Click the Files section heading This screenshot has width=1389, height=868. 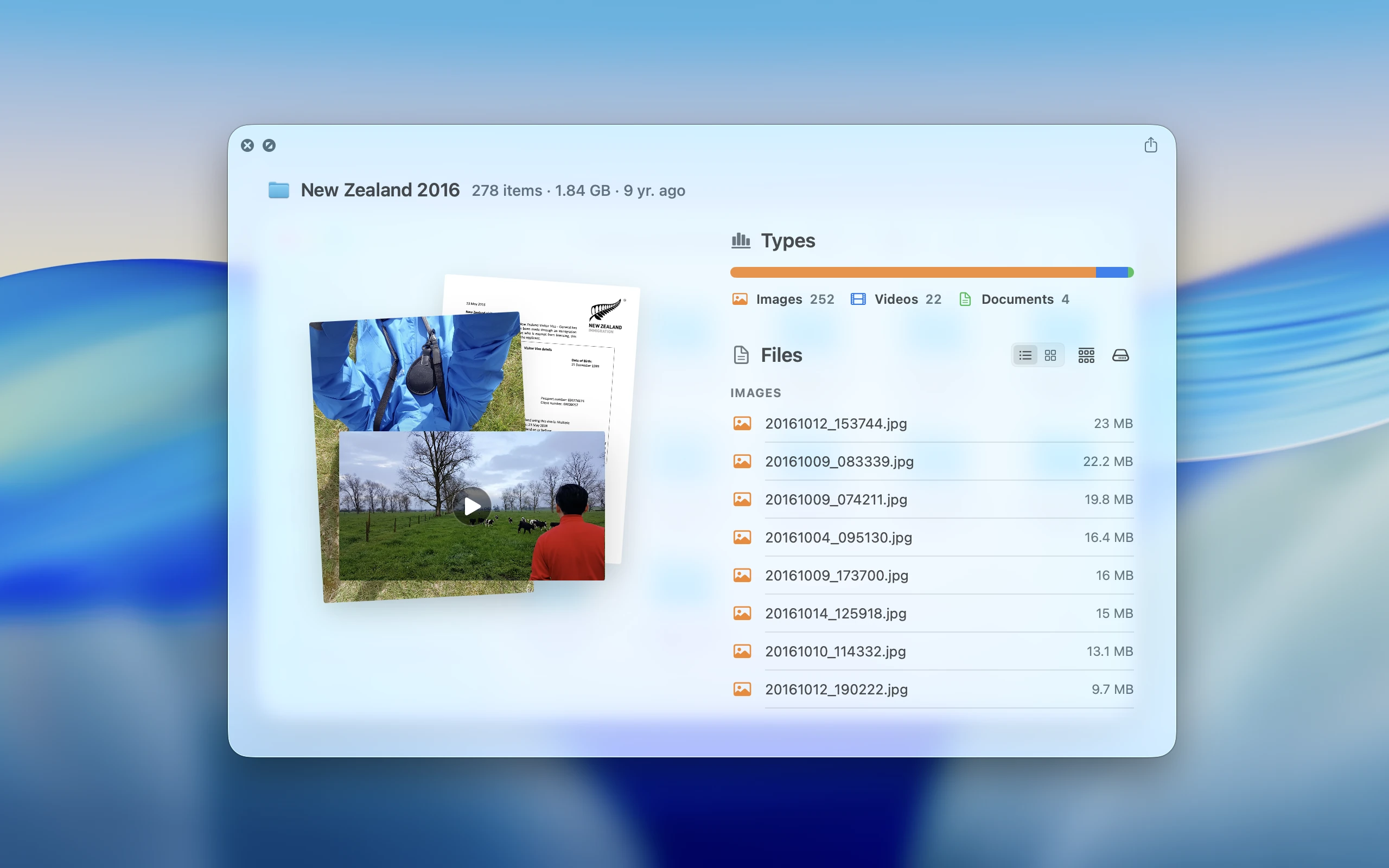[781, 355]
